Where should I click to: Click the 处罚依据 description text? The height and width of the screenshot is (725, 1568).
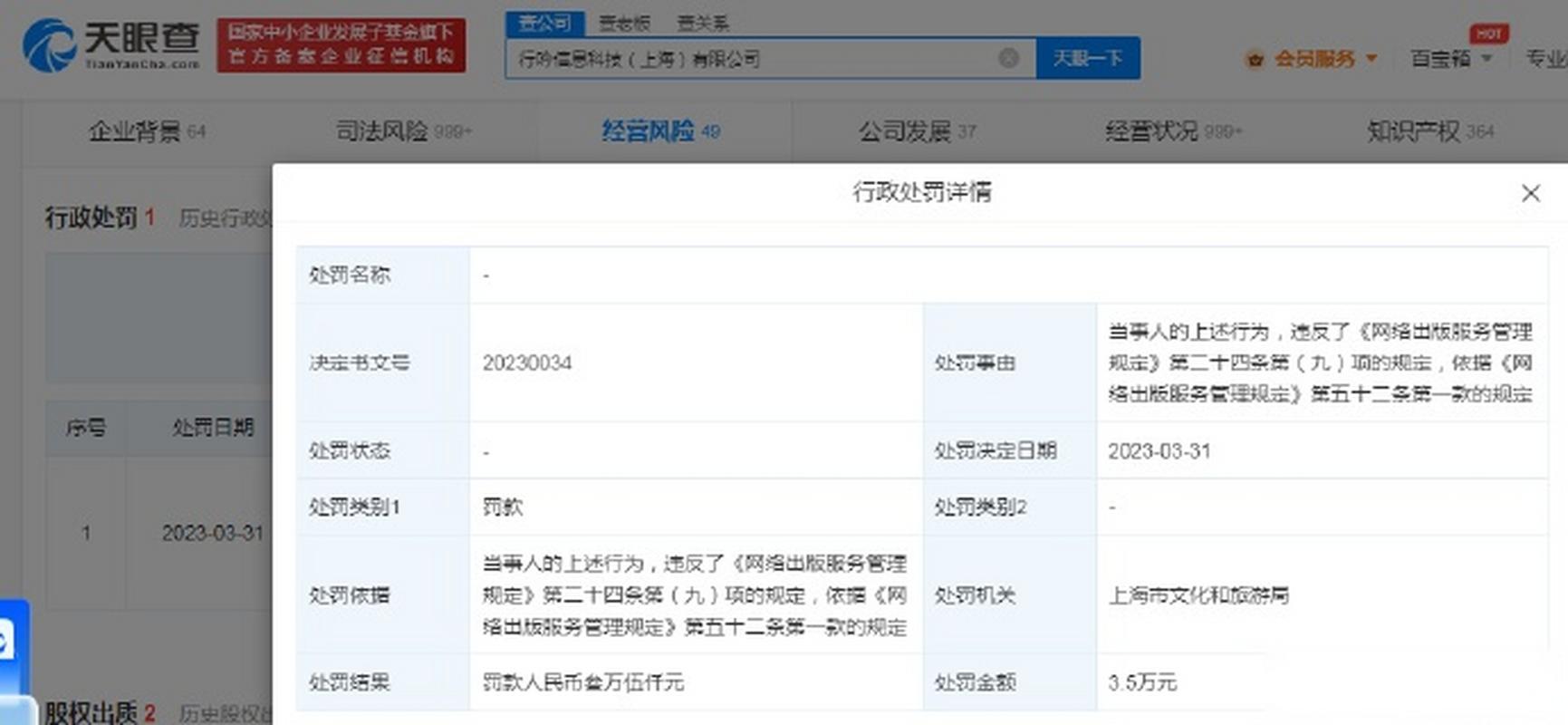pos(695,595)
